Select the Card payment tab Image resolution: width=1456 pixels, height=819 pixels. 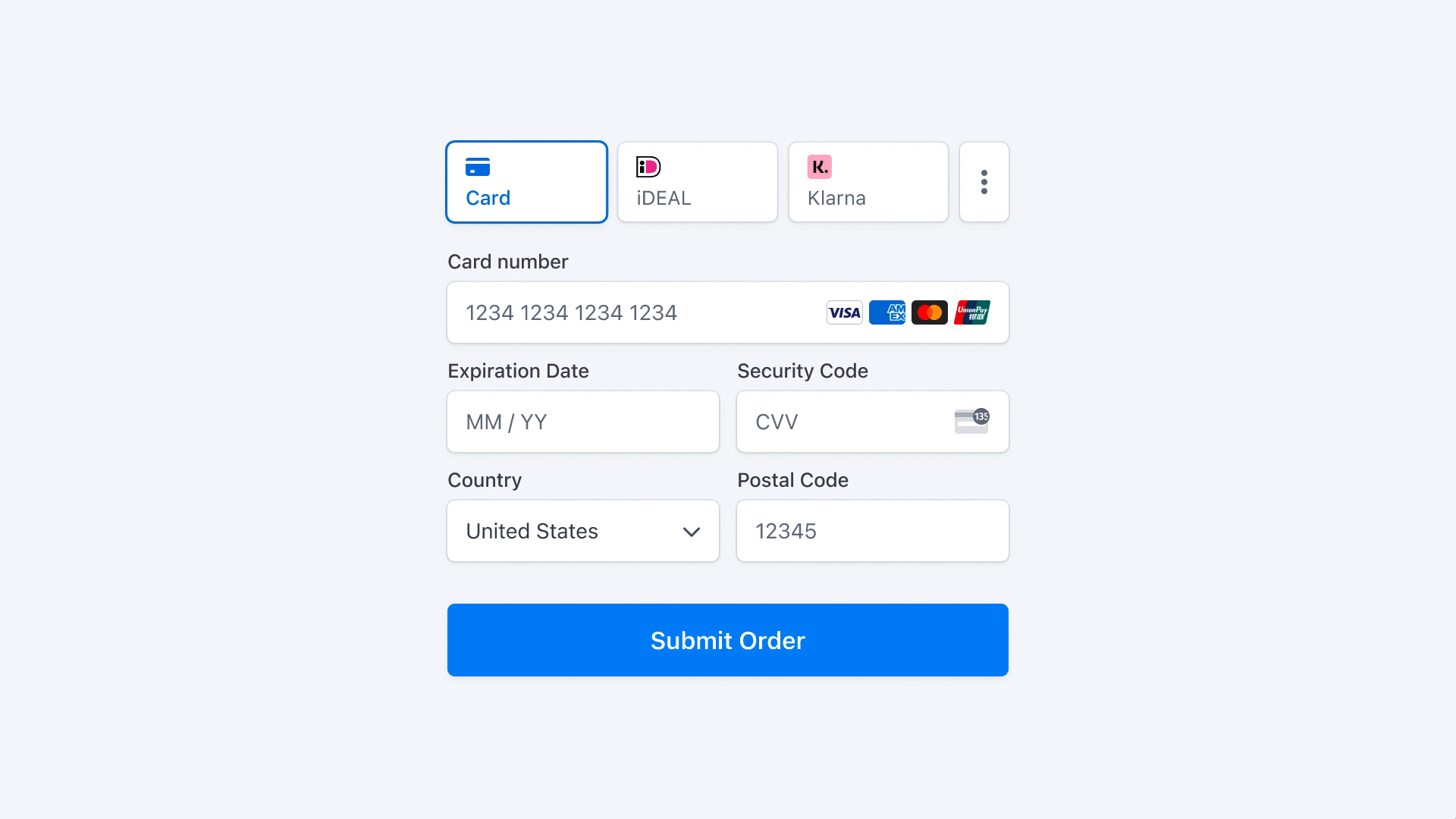[526, 181]
